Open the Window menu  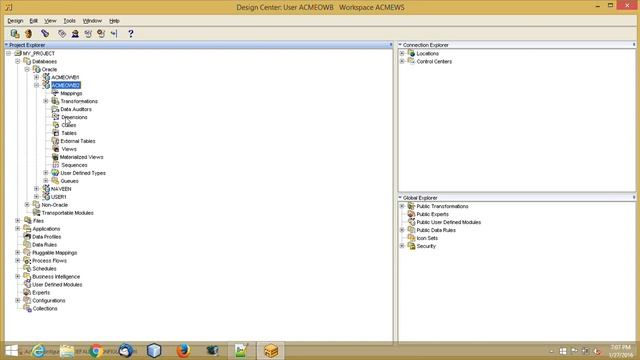pyautogui.click(x=92, y=21)
